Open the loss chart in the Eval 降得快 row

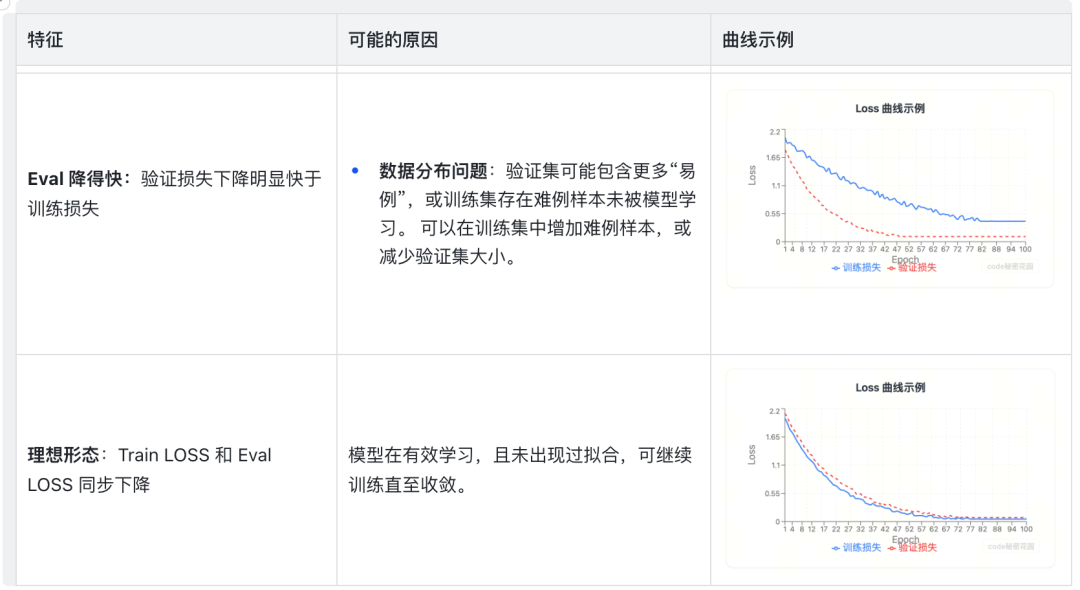890,188
